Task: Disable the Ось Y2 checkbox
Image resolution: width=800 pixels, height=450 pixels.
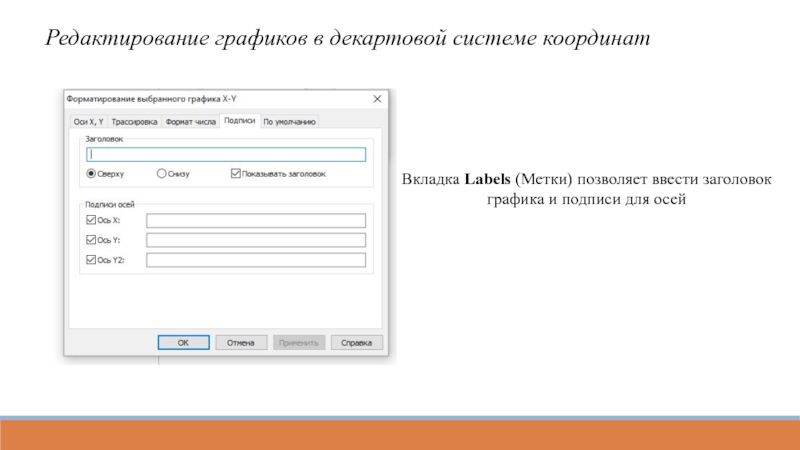Action: coord(91,260)
